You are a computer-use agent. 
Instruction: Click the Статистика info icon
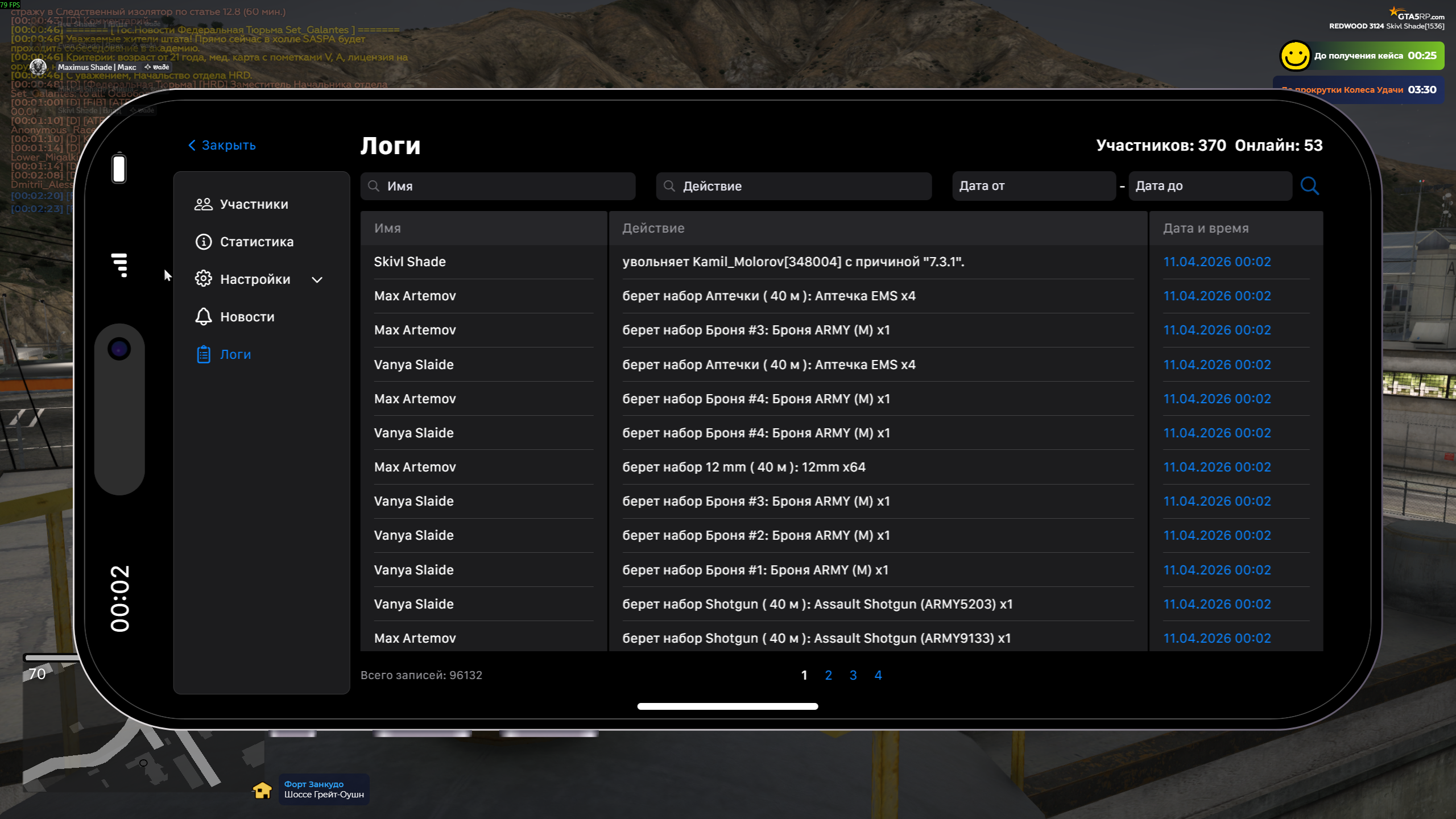pyautogui.click(x=203, y=242)
